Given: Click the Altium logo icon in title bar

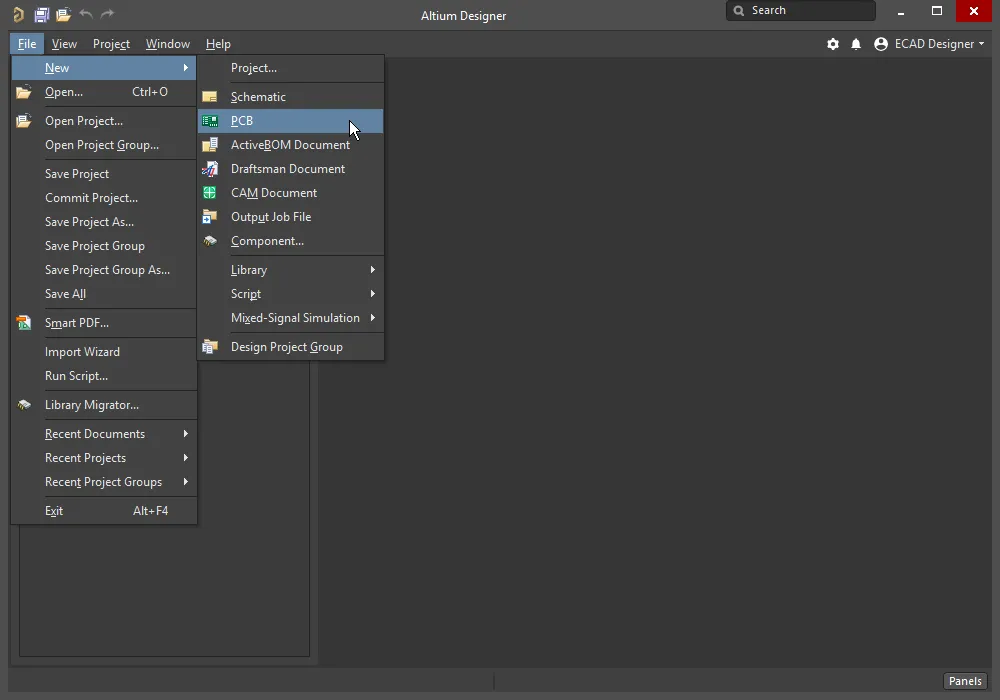Looking at the screenshot, I should click(18, 14).
